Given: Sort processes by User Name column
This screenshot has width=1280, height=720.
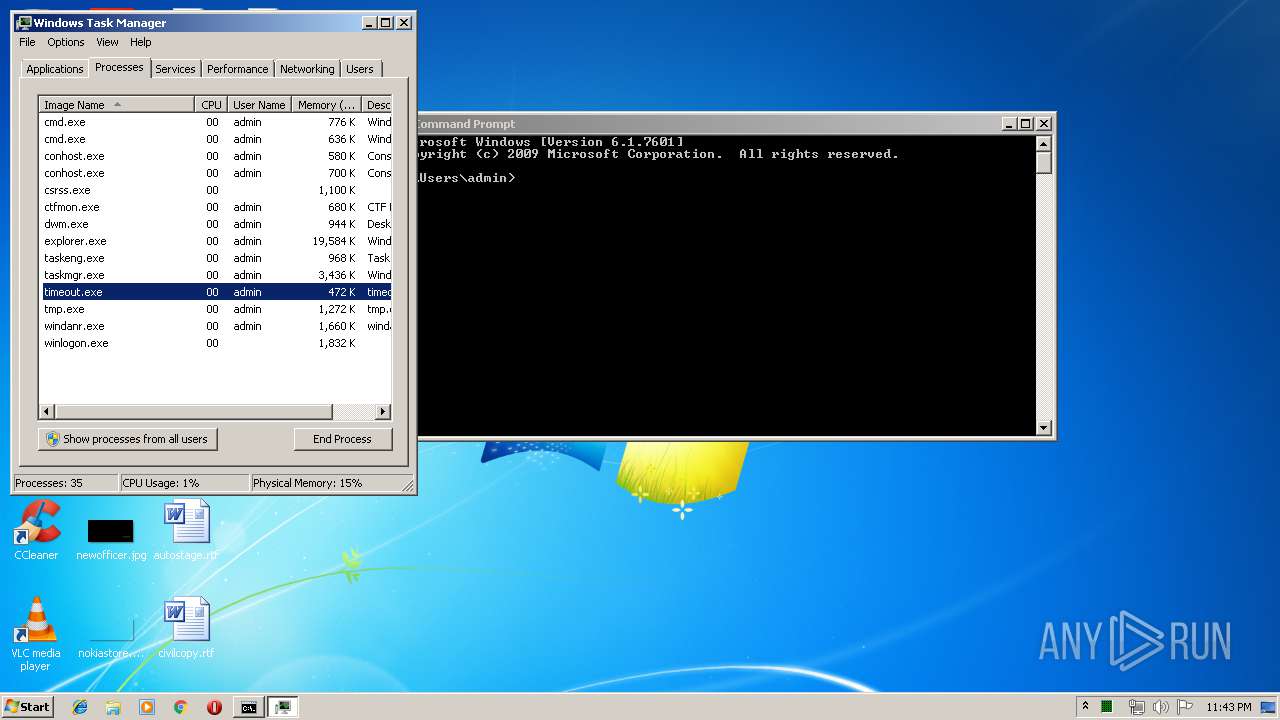Looking at the screenshot, I should pos(259,105).
